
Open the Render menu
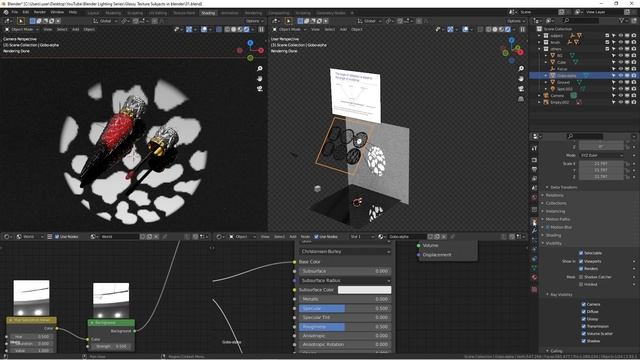click(40, 12)
